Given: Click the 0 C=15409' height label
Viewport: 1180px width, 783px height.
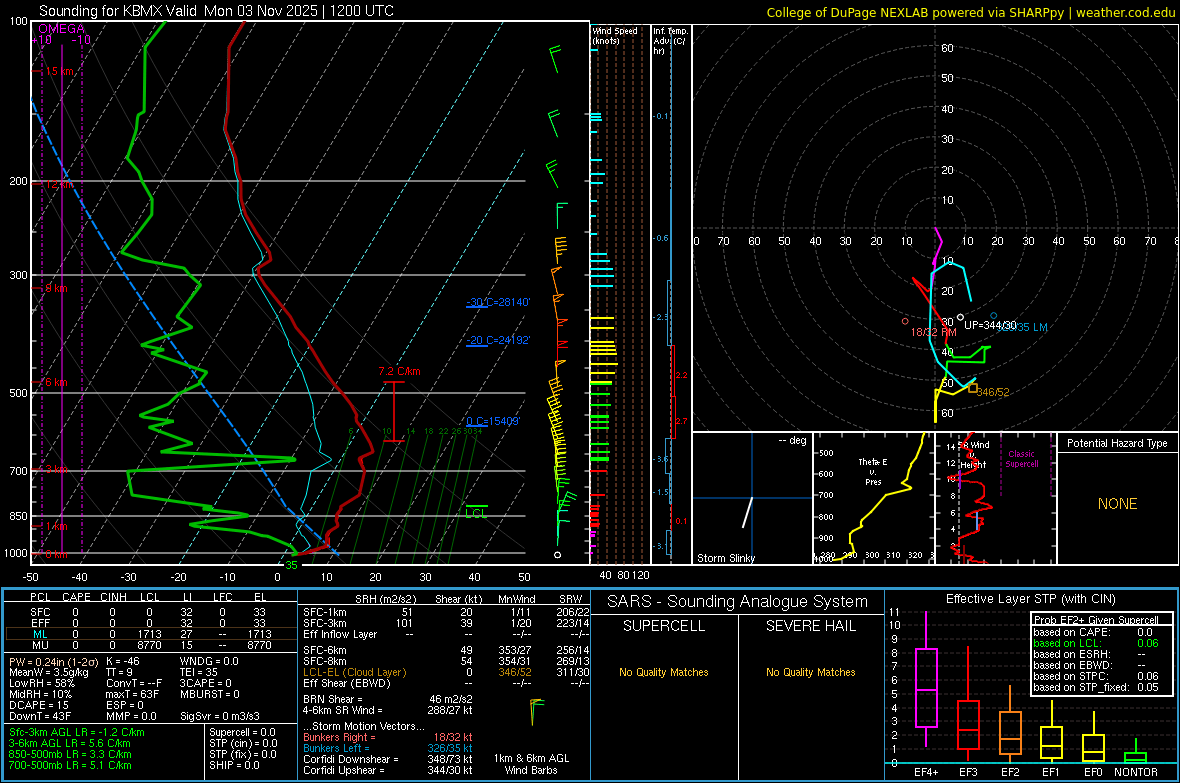Looking at the screenshot, I should click(493, 422).
